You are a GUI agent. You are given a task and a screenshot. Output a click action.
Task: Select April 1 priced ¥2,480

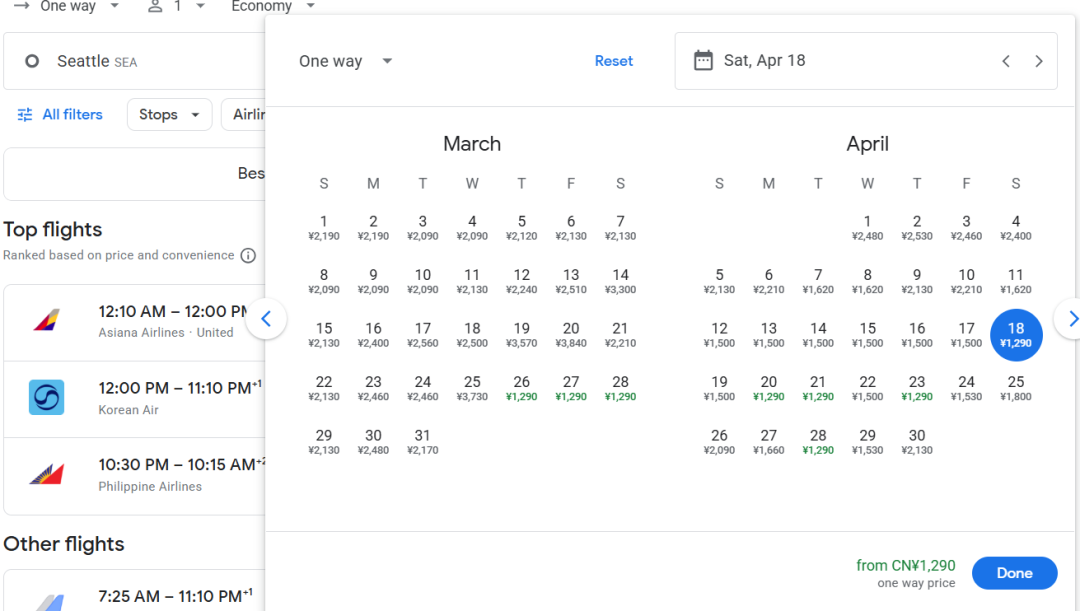click(x=867, y=227)
